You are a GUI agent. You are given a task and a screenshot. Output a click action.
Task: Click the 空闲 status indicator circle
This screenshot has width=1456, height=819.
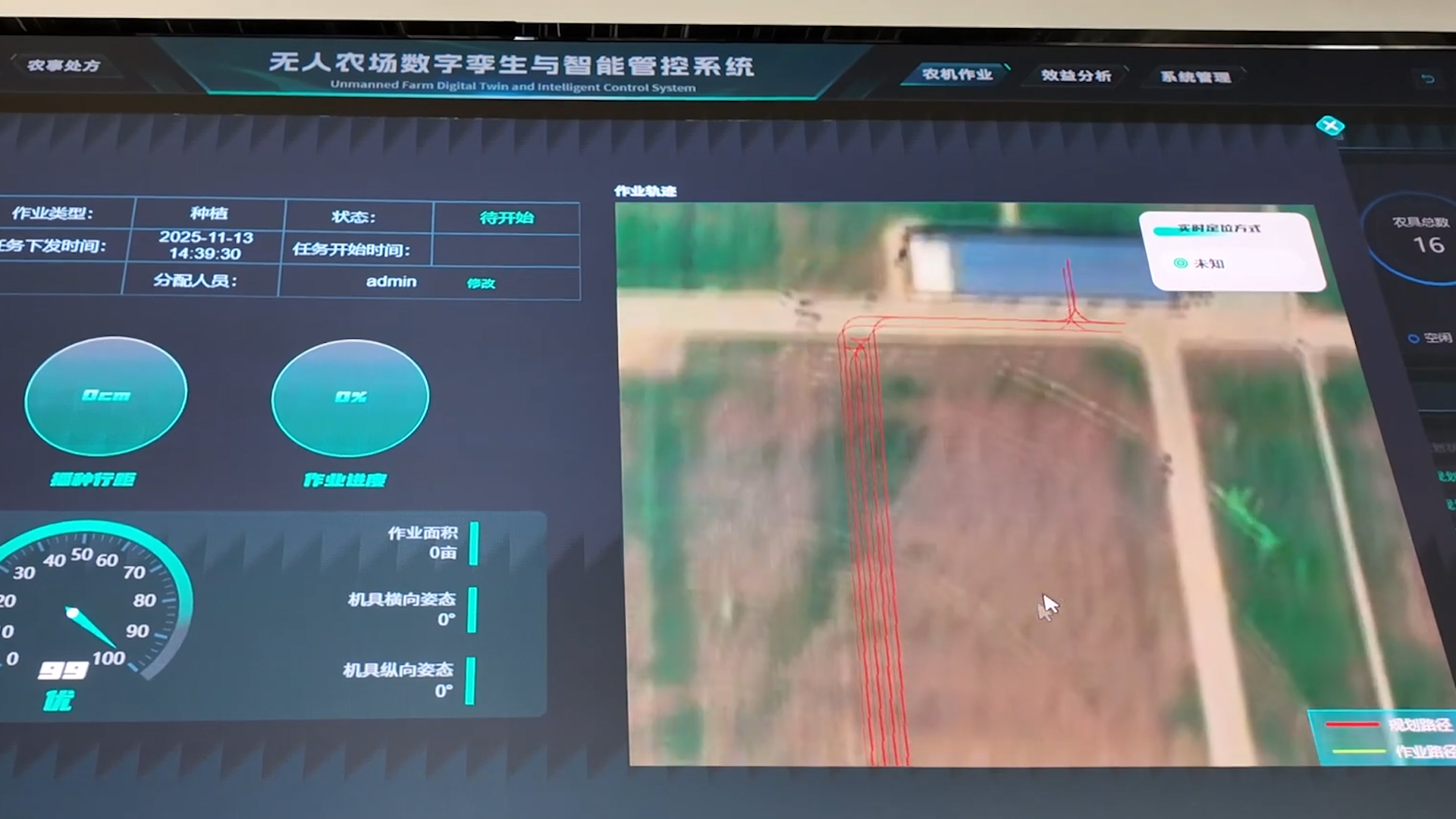click(x=1414, y=338)
